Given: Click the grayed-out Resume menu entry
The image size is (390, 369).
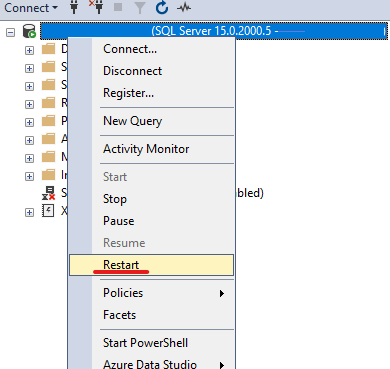Looking at the screenshot, I should (151, 243).
